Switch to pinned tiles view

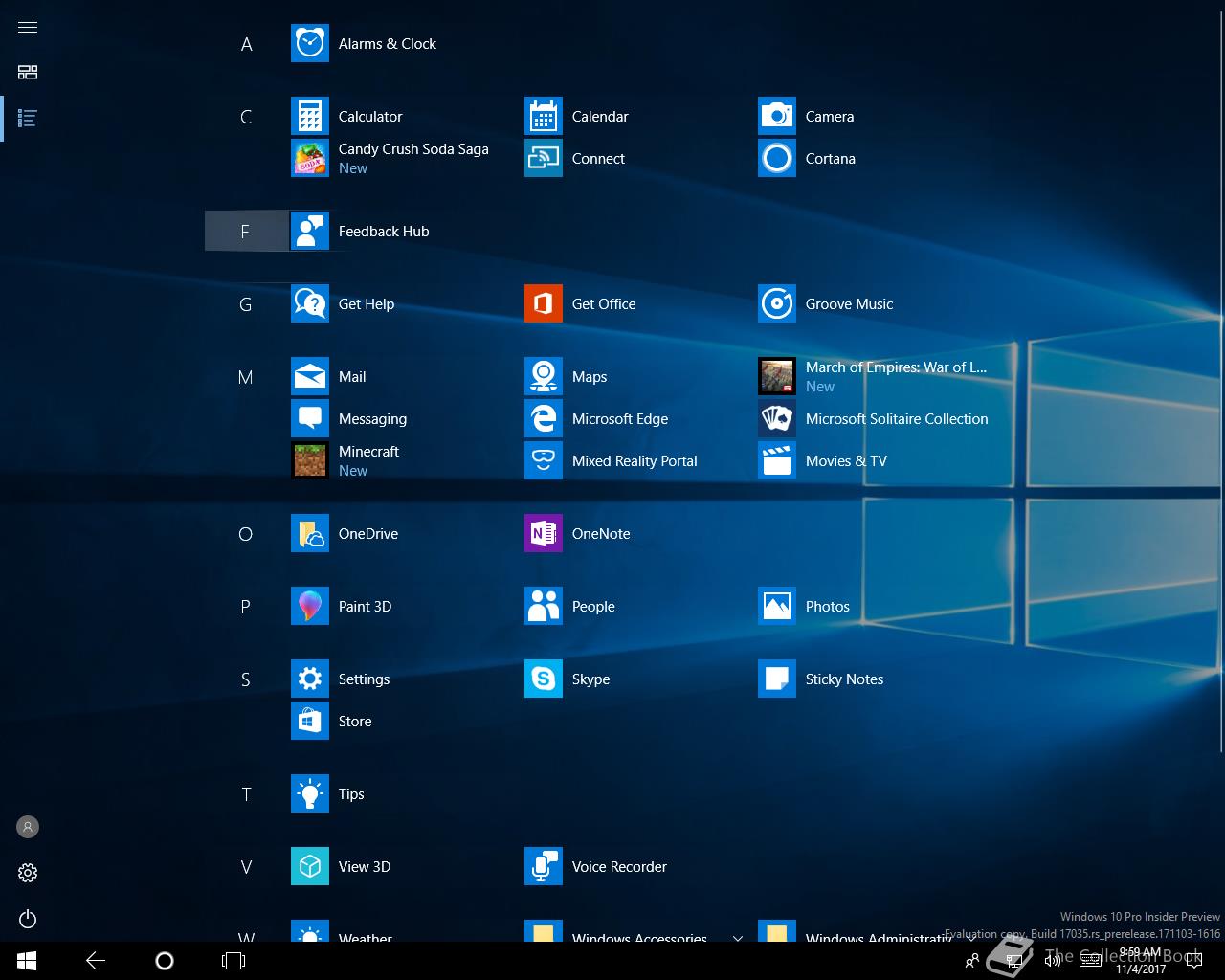click(28, 73)
